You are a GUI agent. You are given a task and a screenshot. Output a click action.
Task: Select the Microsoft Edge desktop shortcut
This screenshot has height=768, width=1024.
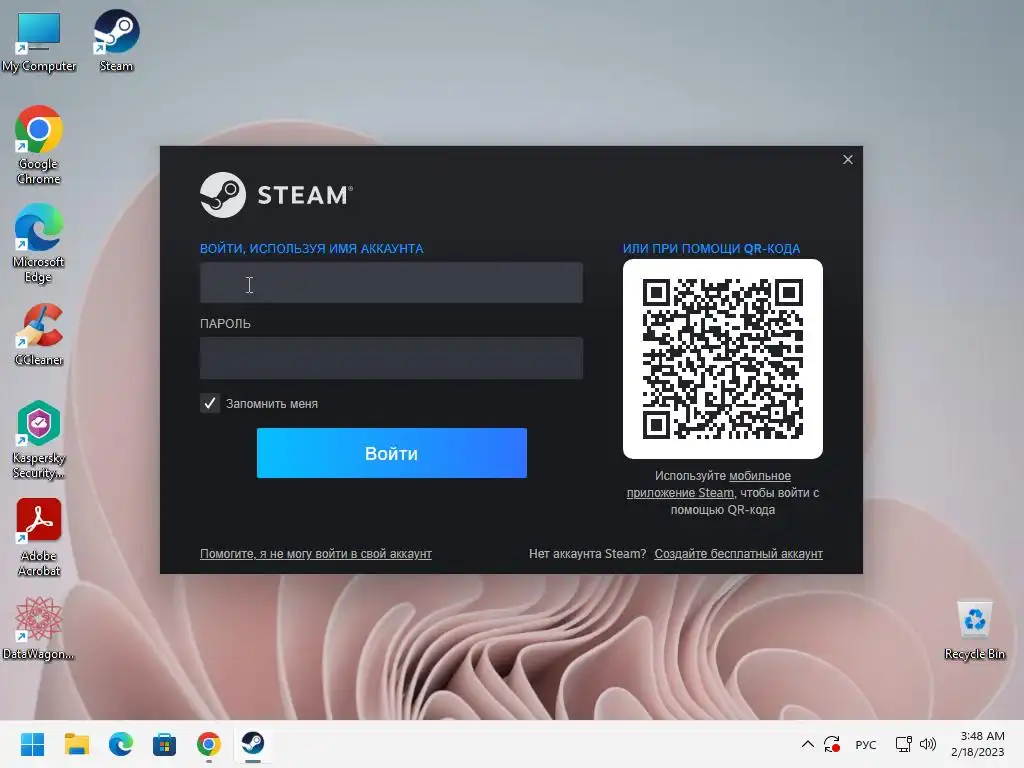pos(39,243)
